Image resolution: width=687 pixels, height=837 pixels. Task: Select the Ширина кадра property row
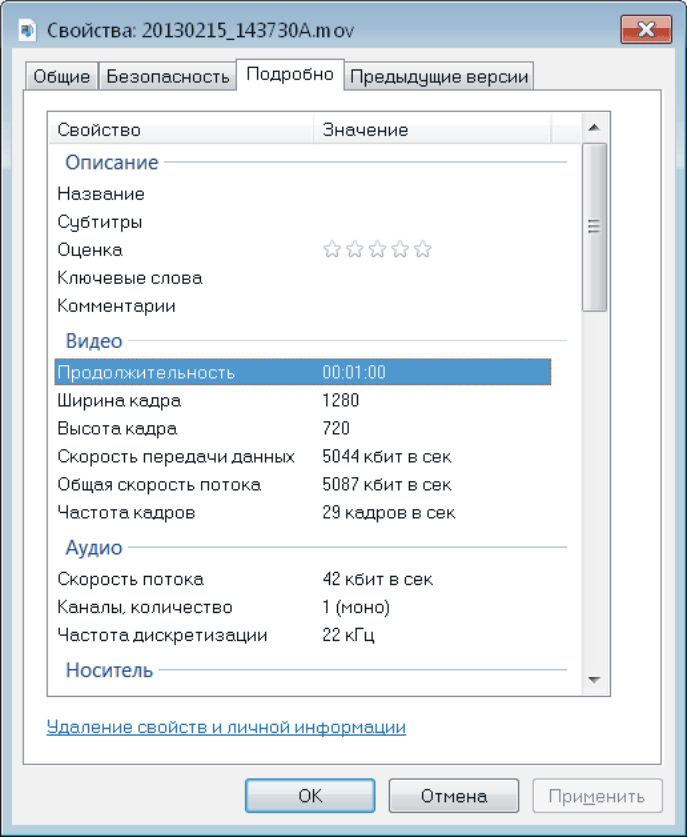click(300, 401)
